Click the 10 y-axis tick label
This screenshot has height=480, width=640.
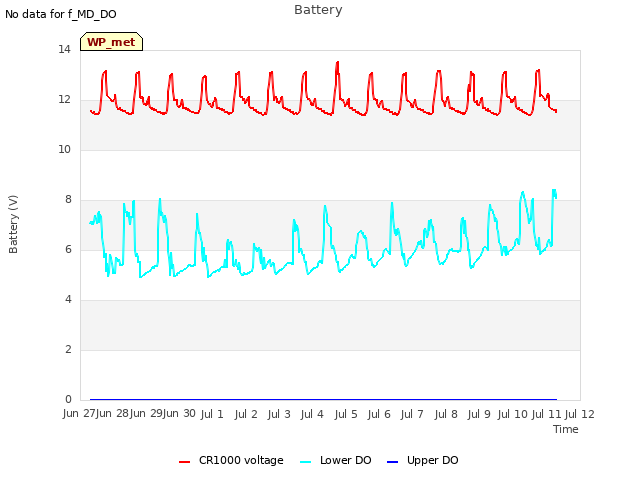click(64, 149)
